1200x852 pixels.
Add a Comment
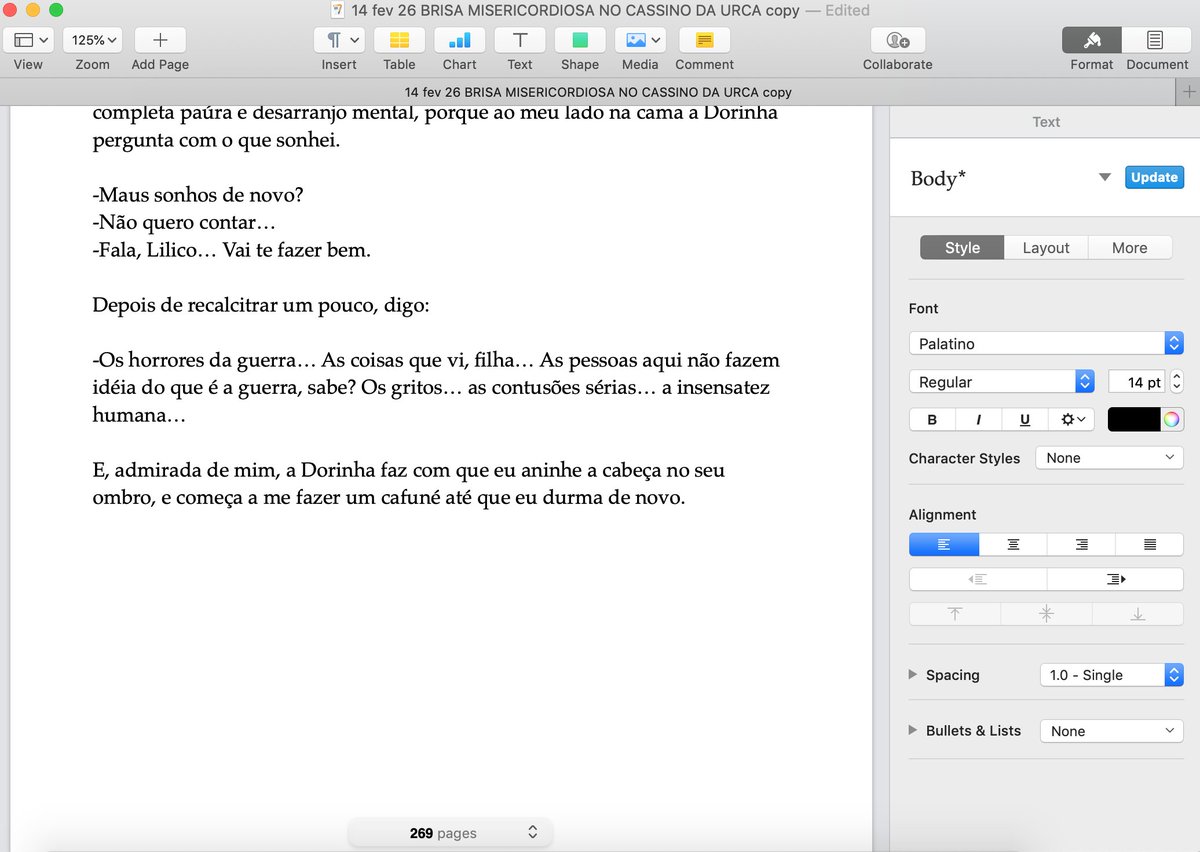click(704, 40)
